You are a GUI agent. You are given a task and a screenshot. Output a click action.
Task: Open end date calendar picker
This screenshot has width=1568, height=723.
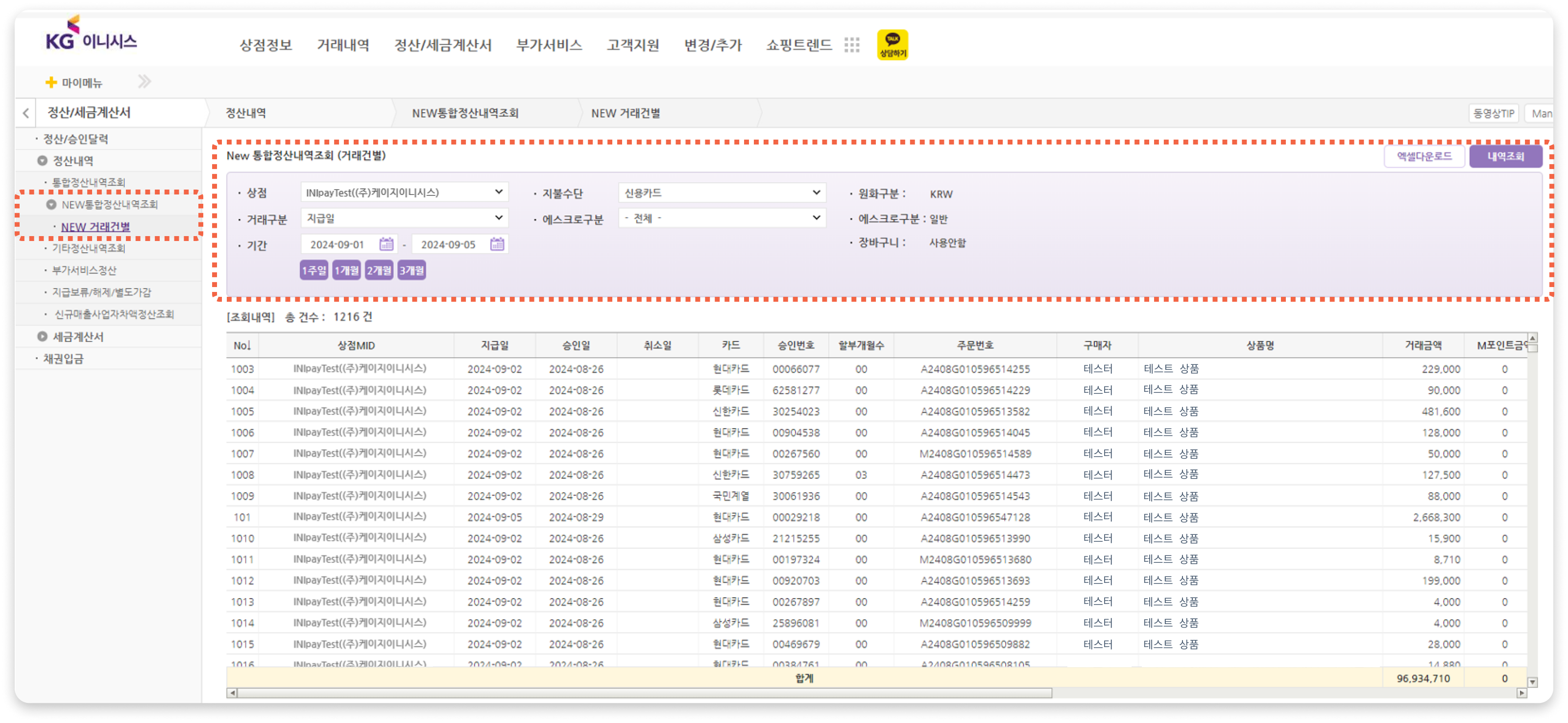[x=497, y=244]
